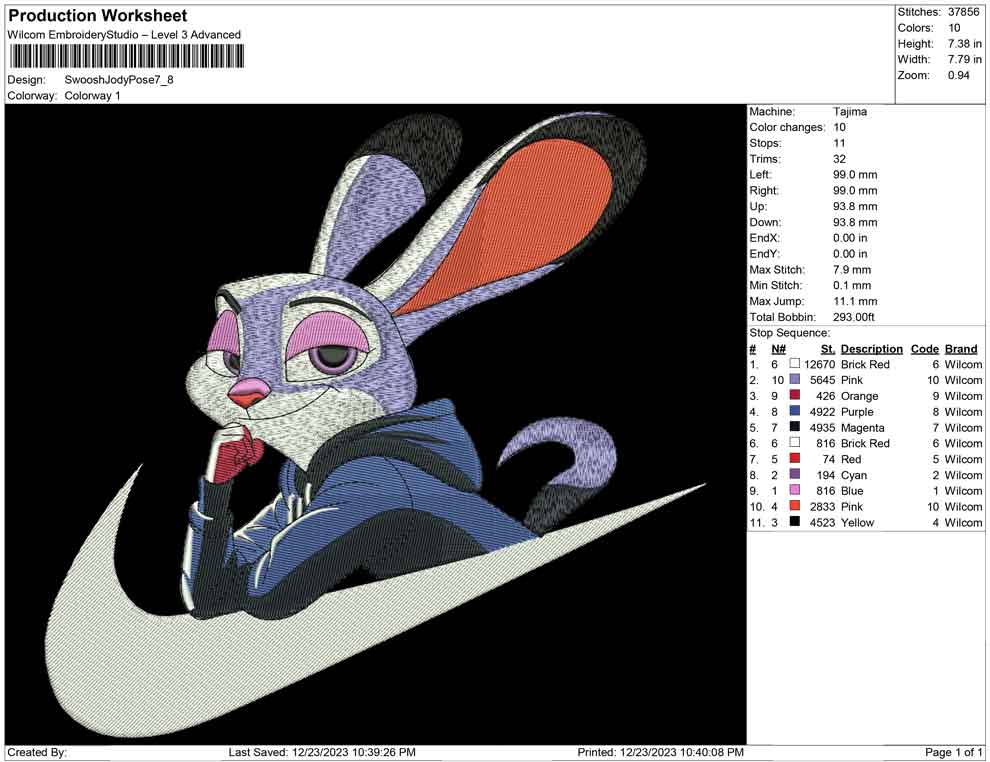Click the 'Orange' description in stop row 3
This screenshot has height=762, width=990.
tap(859, 396)
